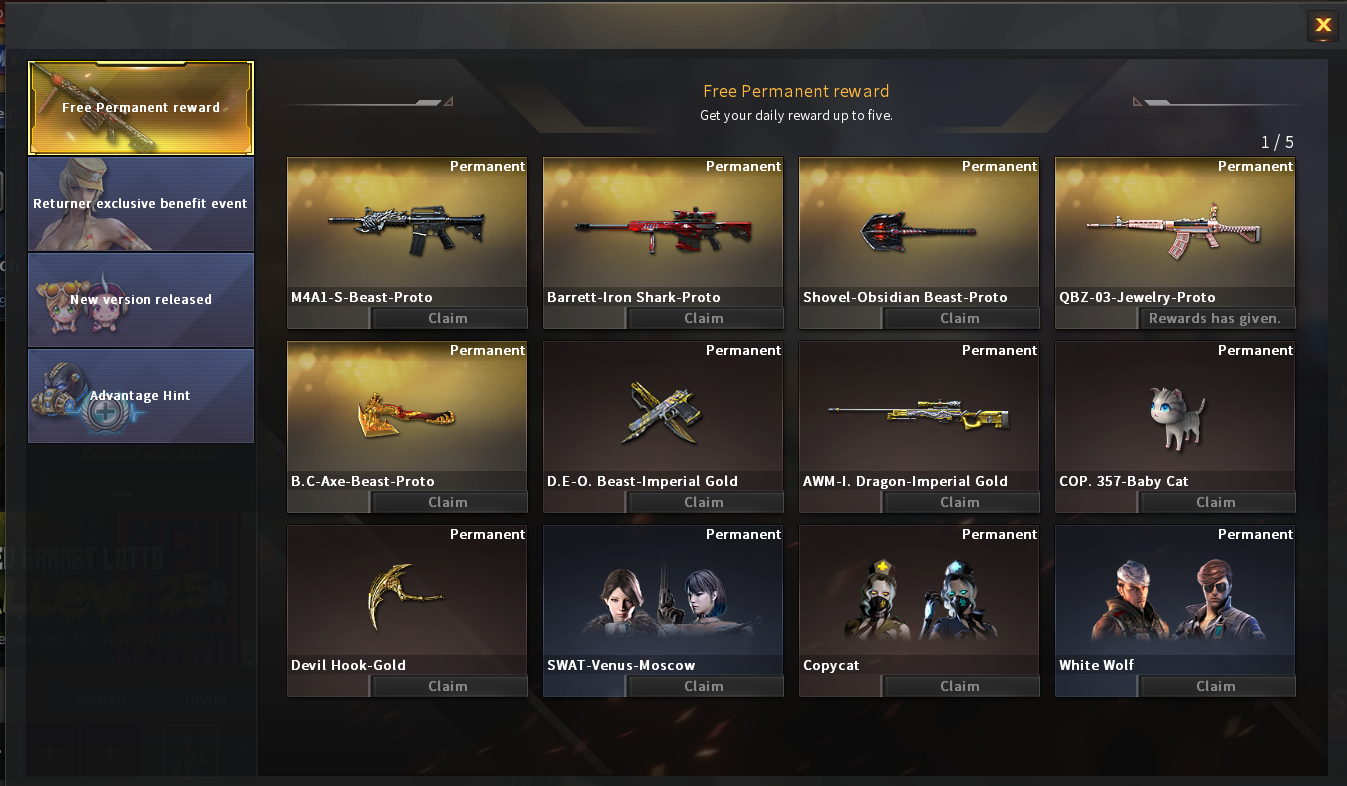Open the New version released tab
Screen dimensions: 1347x786
tap(141, 300)
